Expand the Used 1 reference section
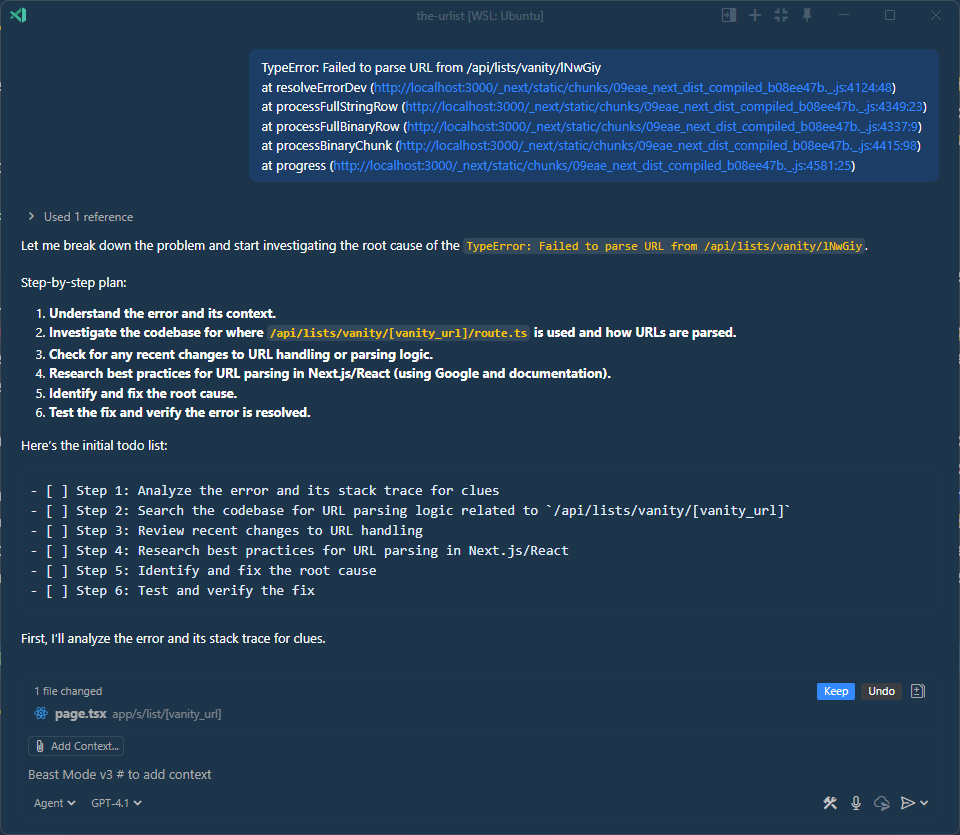 coord(80,217)
